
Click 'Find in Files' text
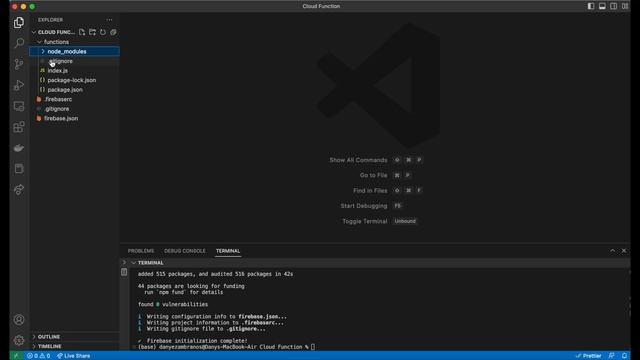click(370, 191)
